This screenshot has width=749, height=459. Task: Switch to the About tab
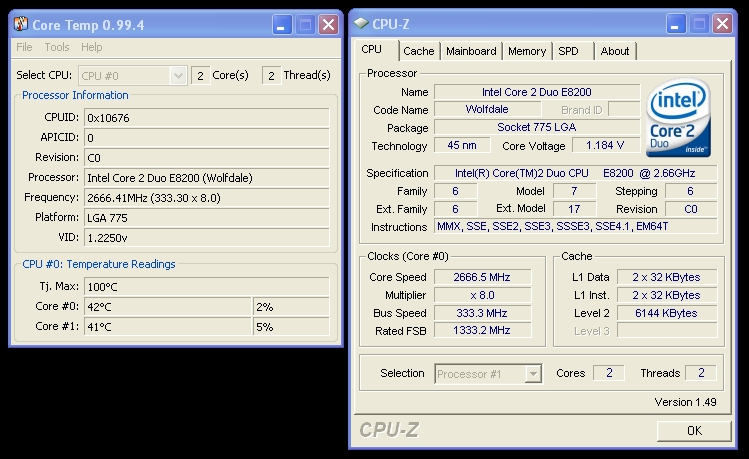(x=615, y=51)
